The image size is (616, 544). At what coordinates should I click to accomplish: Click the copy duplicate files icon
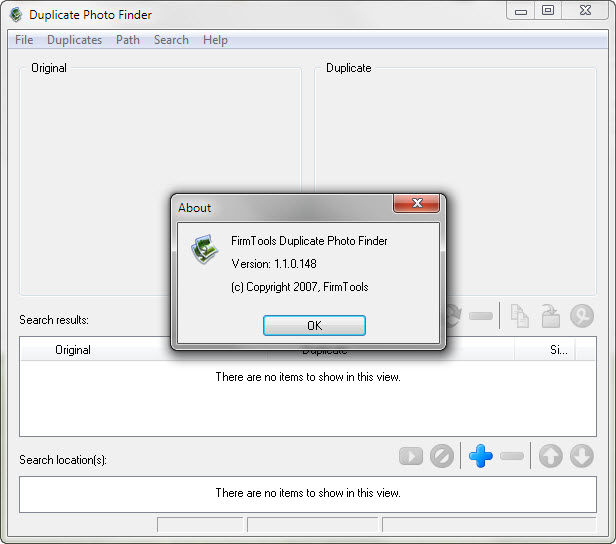tap(519, 316)
